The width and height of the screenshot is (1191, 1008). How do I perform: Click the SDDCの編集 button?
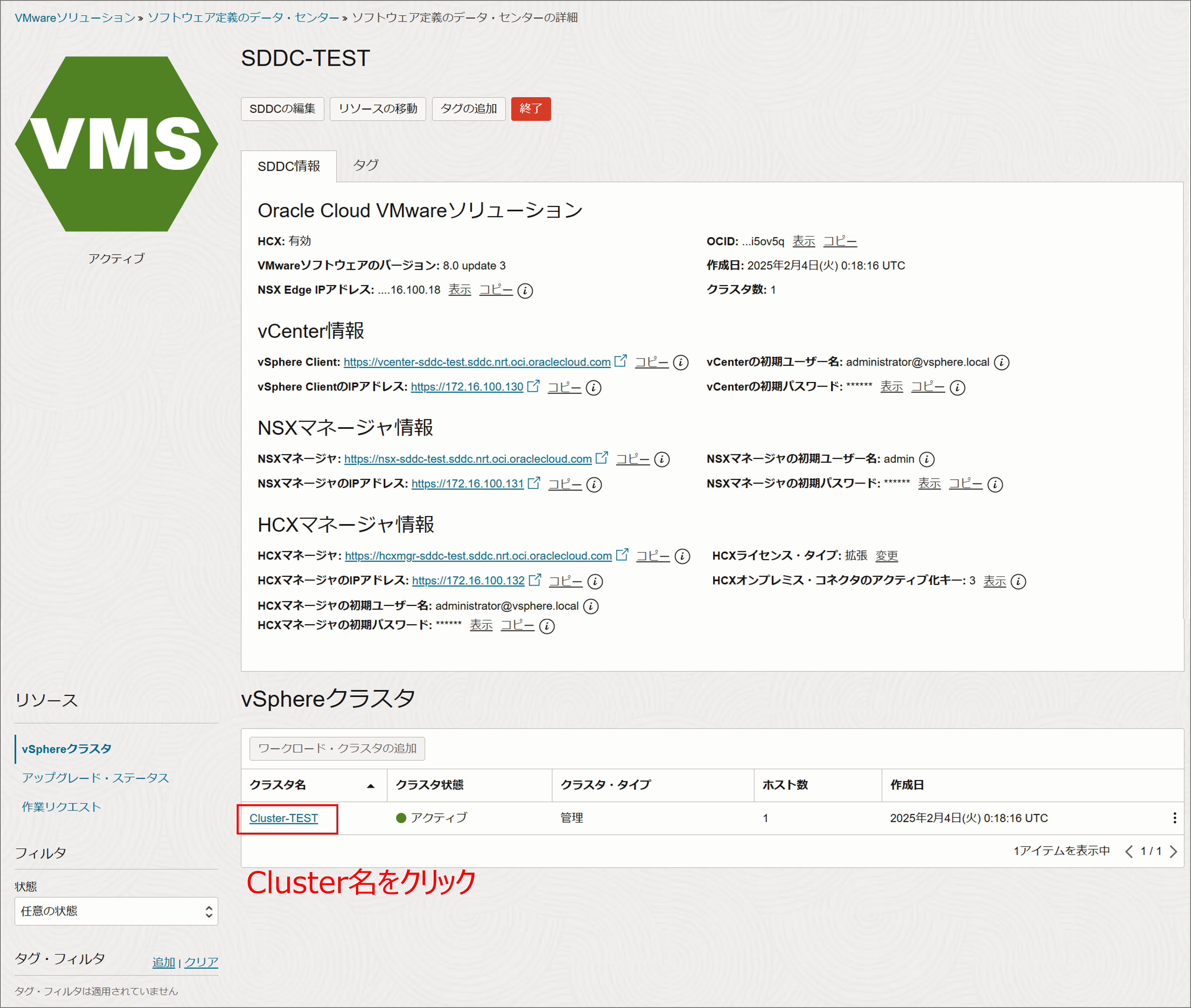pos(282,109)
